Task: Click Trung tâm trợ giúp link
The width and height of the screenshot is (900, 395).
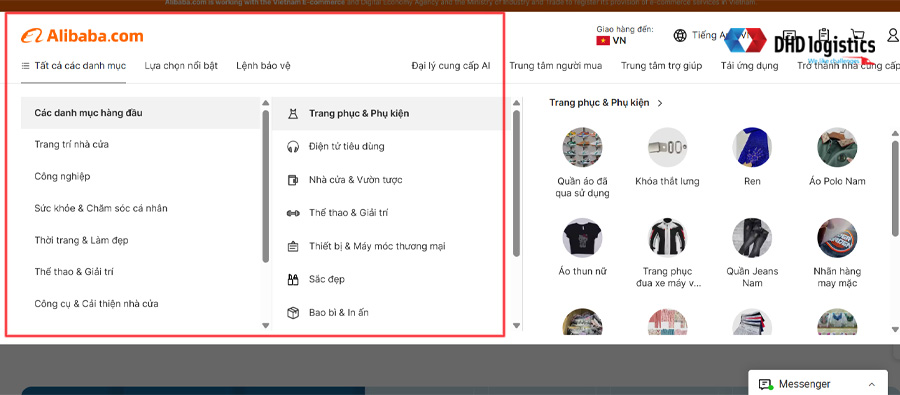Action: [661, 65]
